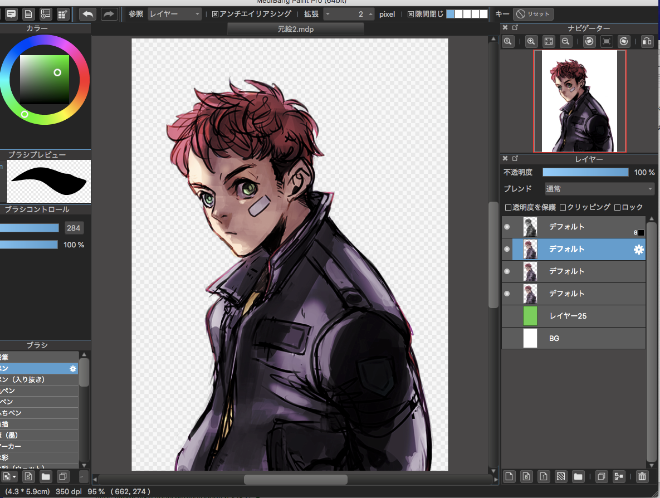660x498 pixels.
Task: Add a new layer folder
Action: [579, 477]
